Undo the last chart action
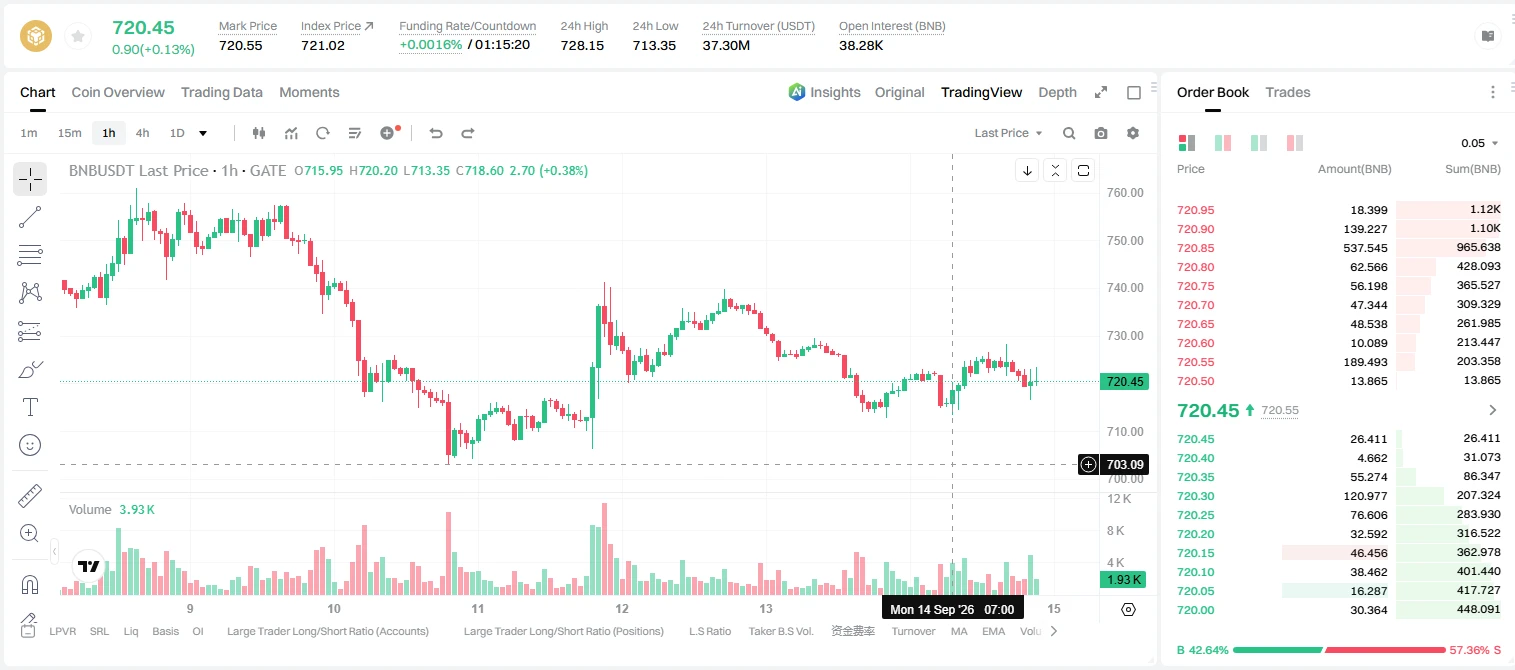1515x670 pixels. click(x=436, y=133)
